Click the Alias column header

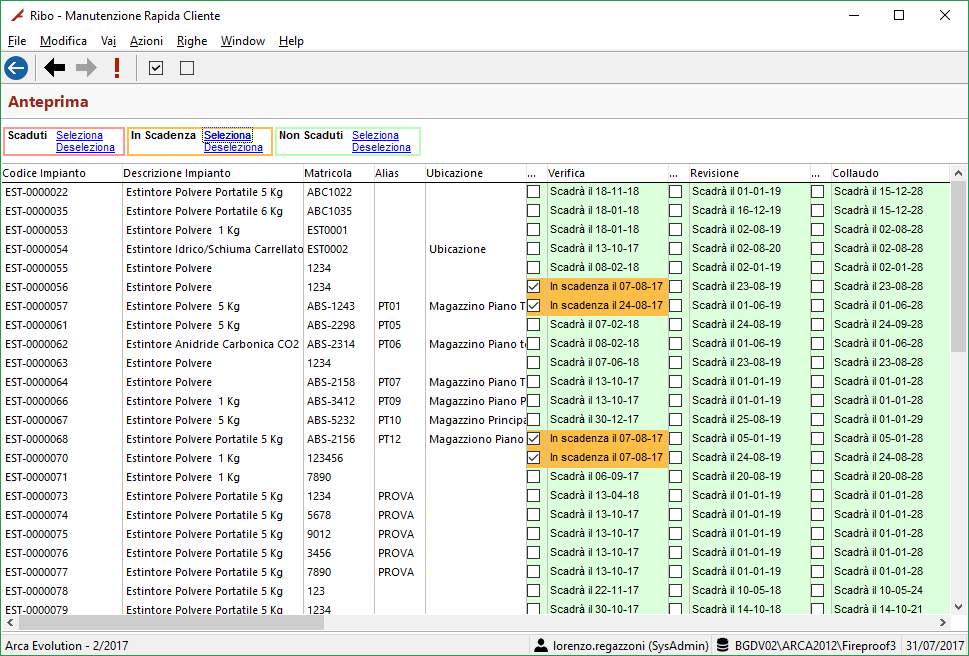[399, 174]
